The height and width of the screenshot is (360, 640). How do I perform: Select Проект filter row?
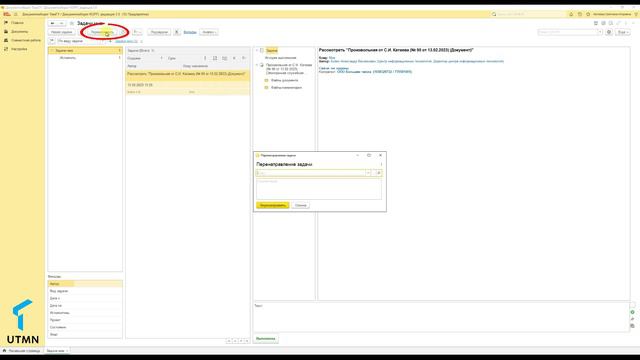click(x=85, y=320)
